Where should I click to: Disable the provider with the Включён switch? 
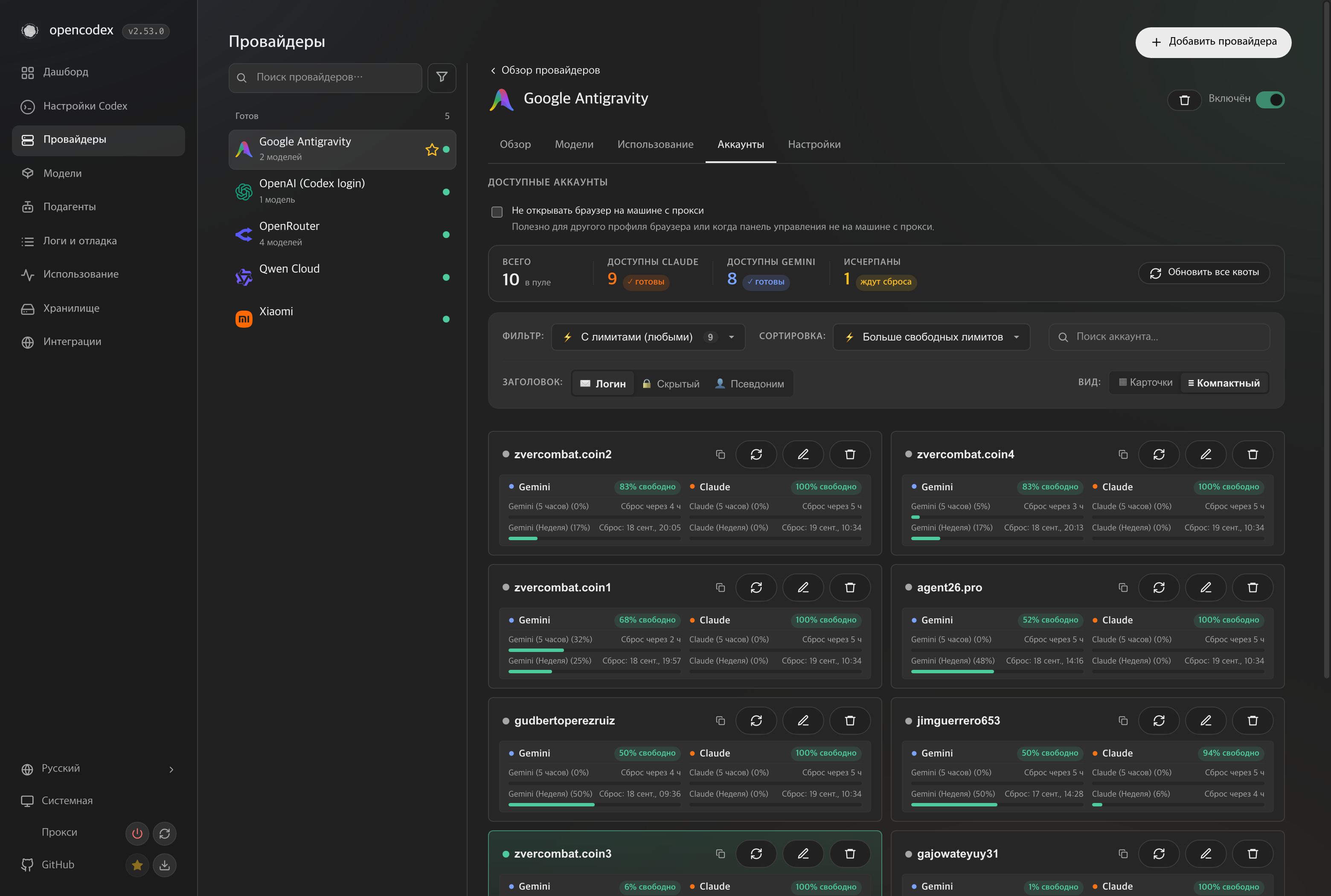tap(1270, 100)
